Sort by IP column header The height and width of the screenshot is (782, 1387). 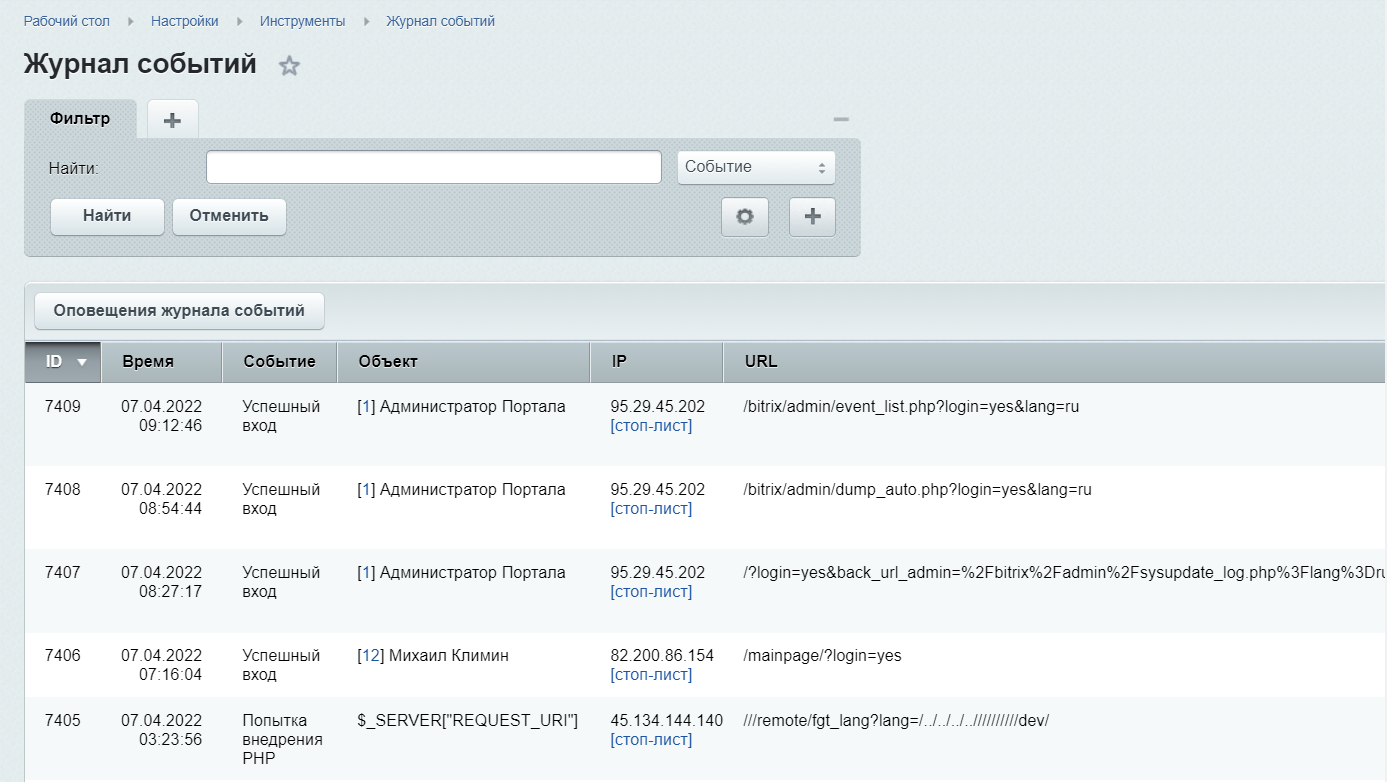(656, 362)
